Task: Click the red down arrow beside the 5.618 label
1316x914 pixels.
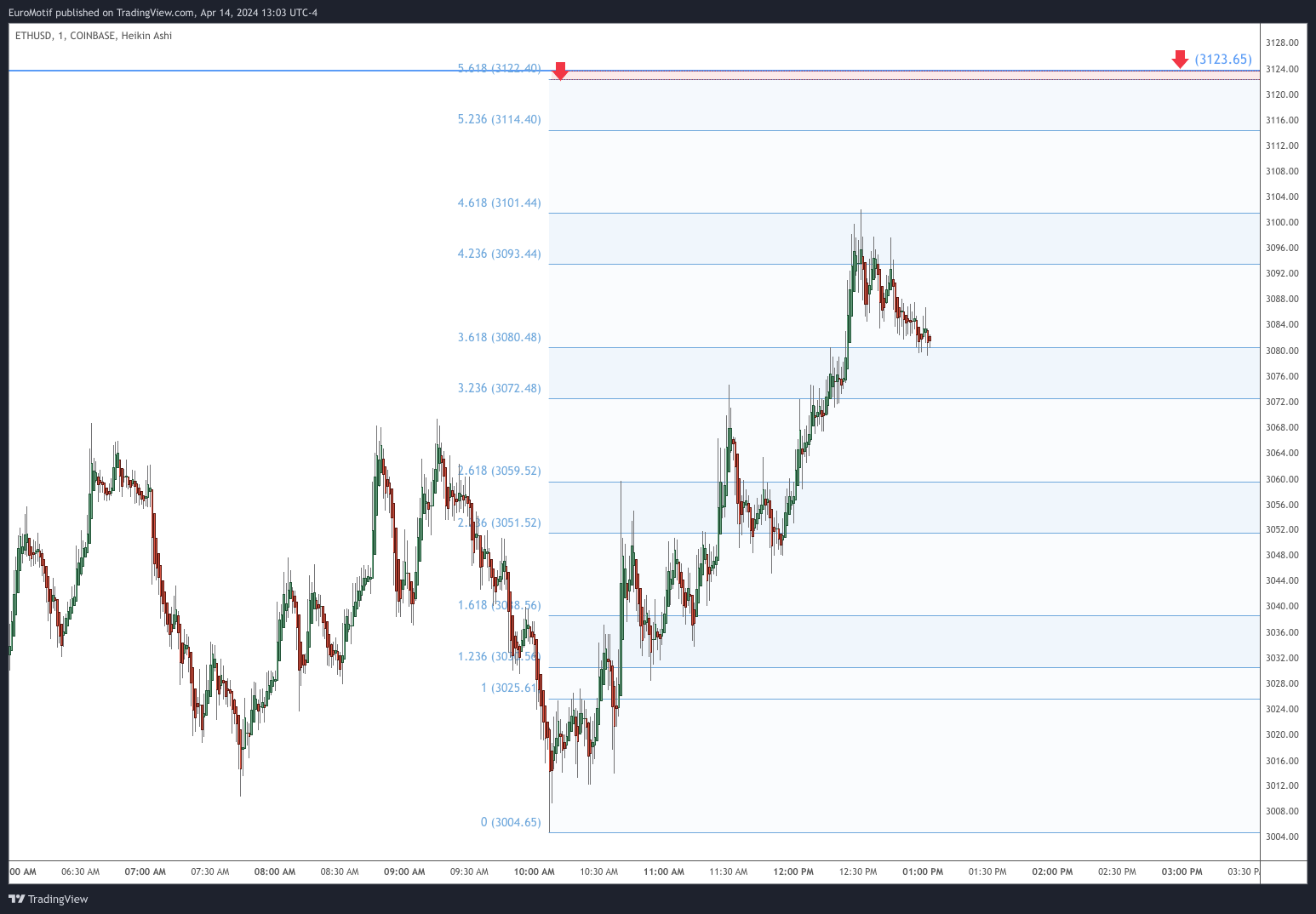Action: point(560,71)
